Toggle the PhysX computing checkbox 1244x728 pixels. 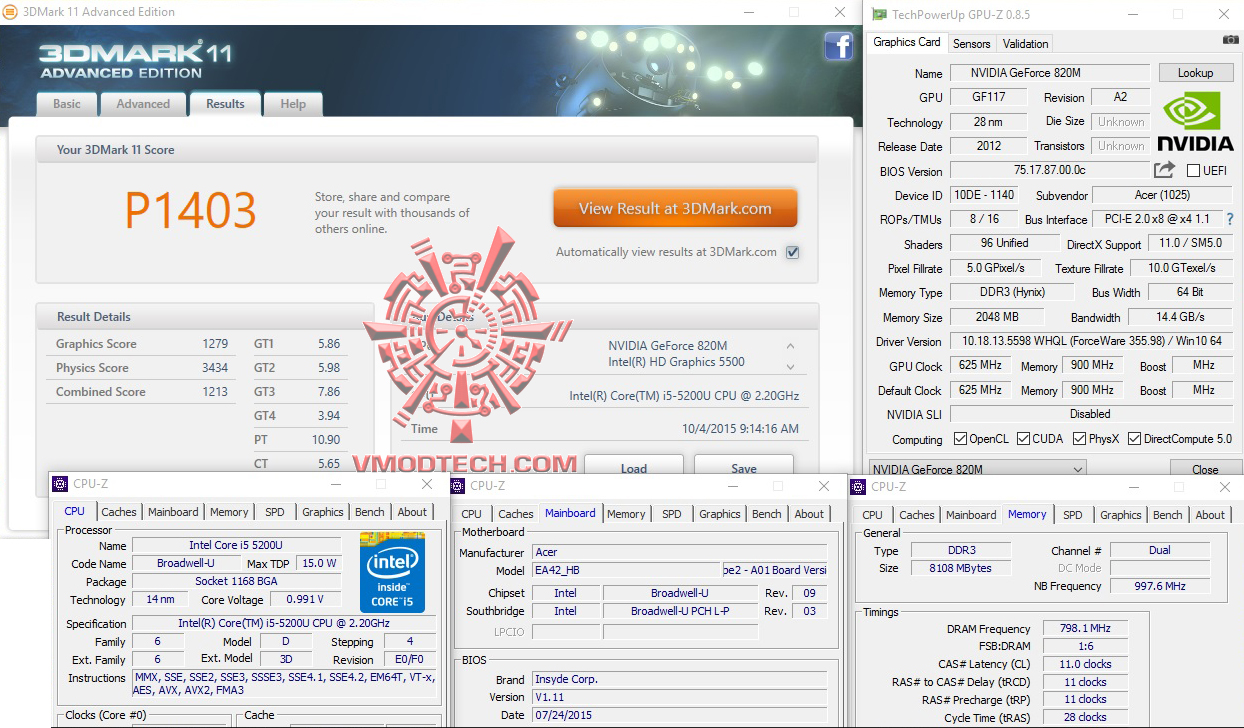[x=1079, y=439]
